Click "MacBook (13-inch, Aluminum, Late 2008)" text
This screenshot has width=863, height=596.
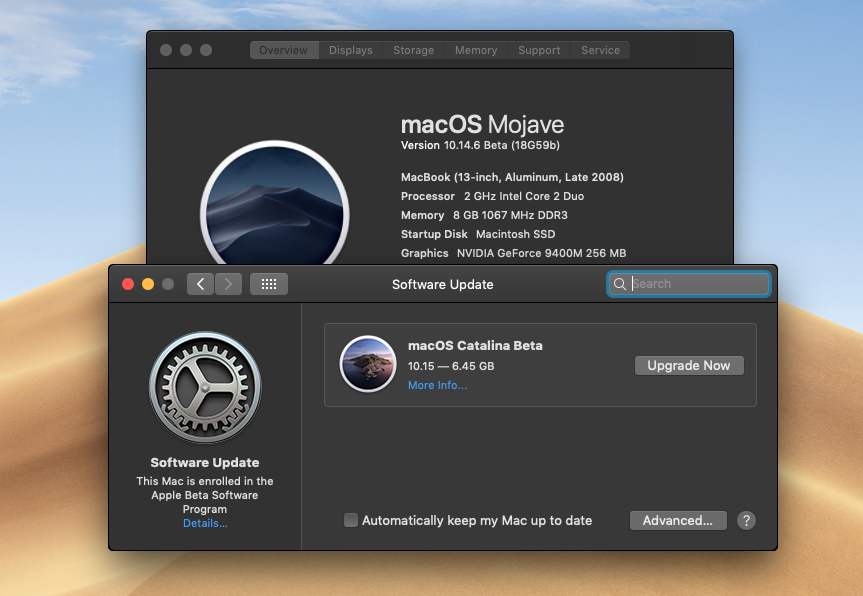(512, 177)
